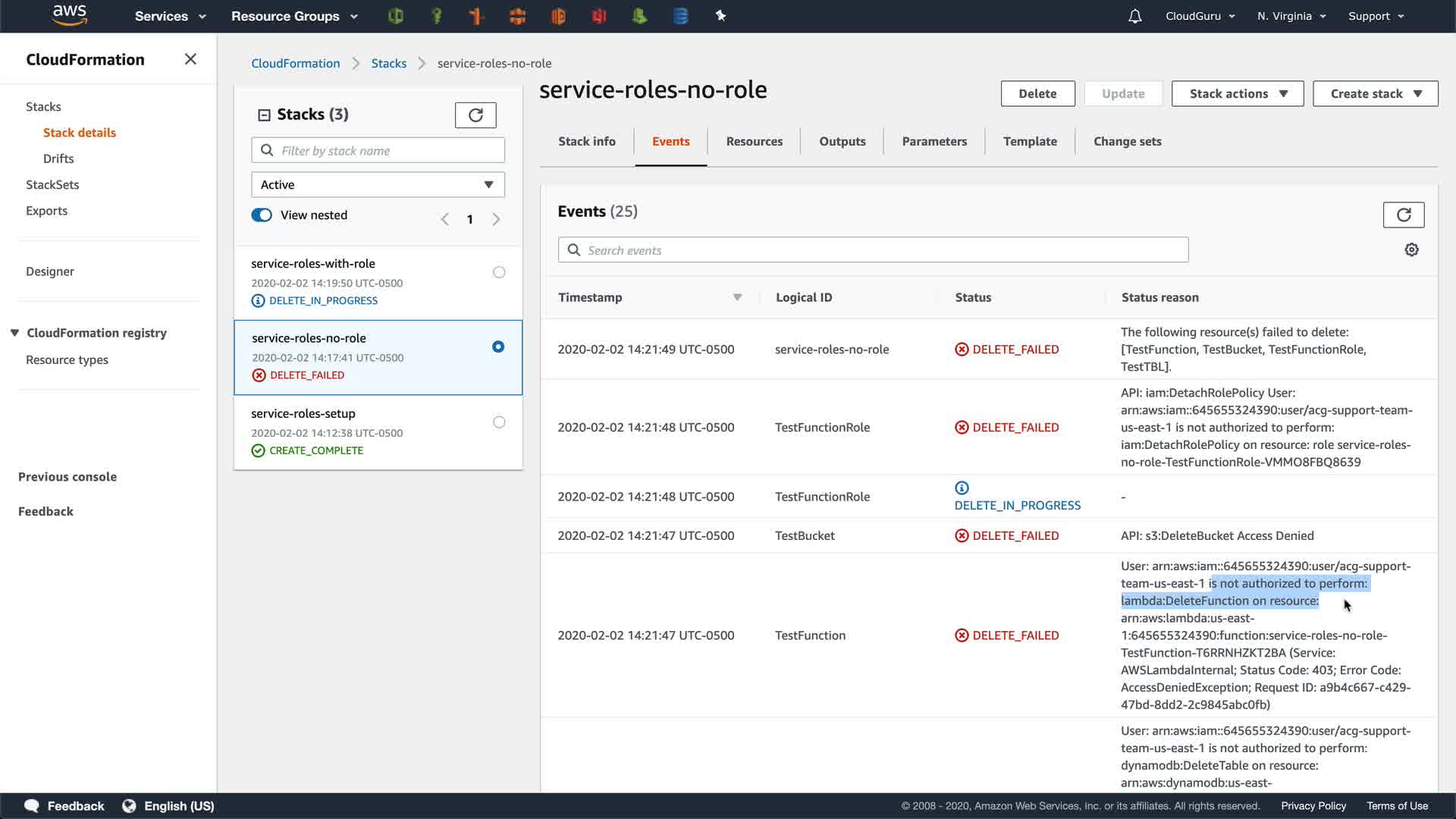The height and width of the screenshot is (819, 1456).
Task: Refresh the stacks list
Action: click(x=475, y=115)
